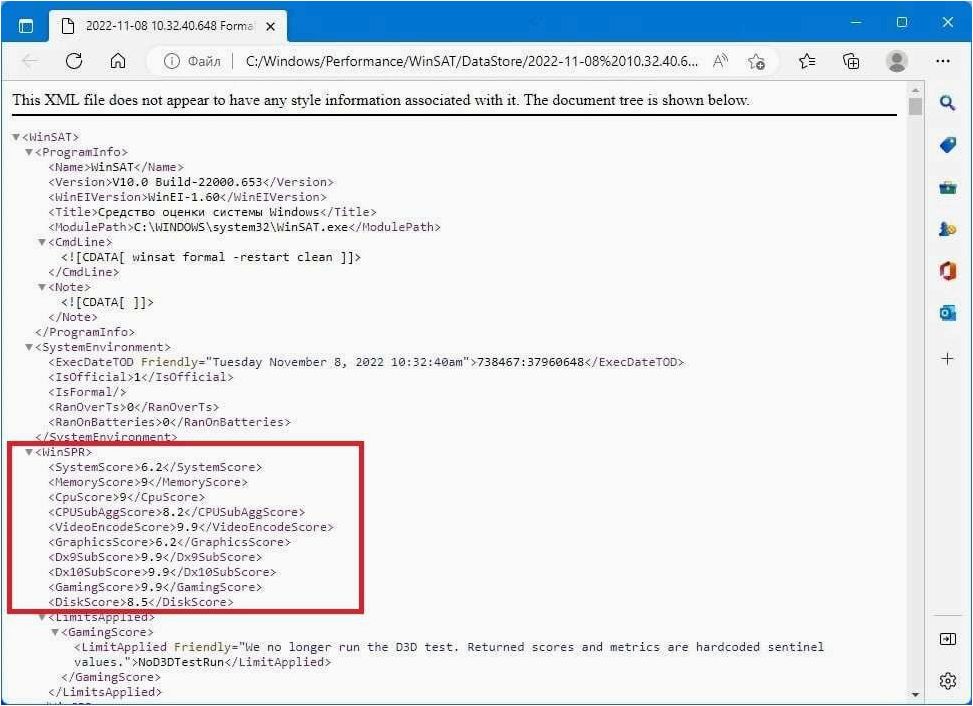Viewport: 973px width, 706px height.
Task: Click the CPUSubAggScore 8.2 line
Action: (x=177, y=512)
